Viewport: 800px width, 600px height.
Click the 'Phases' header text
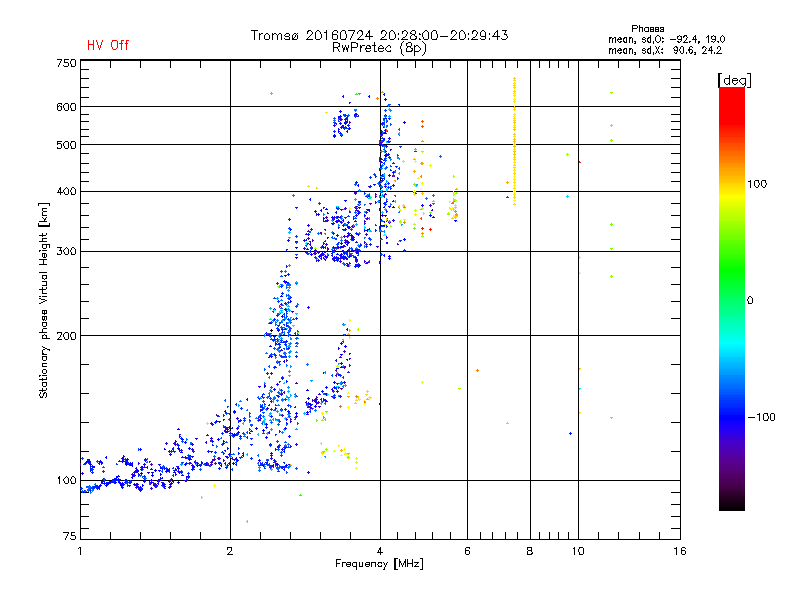[x=647, y=29]
